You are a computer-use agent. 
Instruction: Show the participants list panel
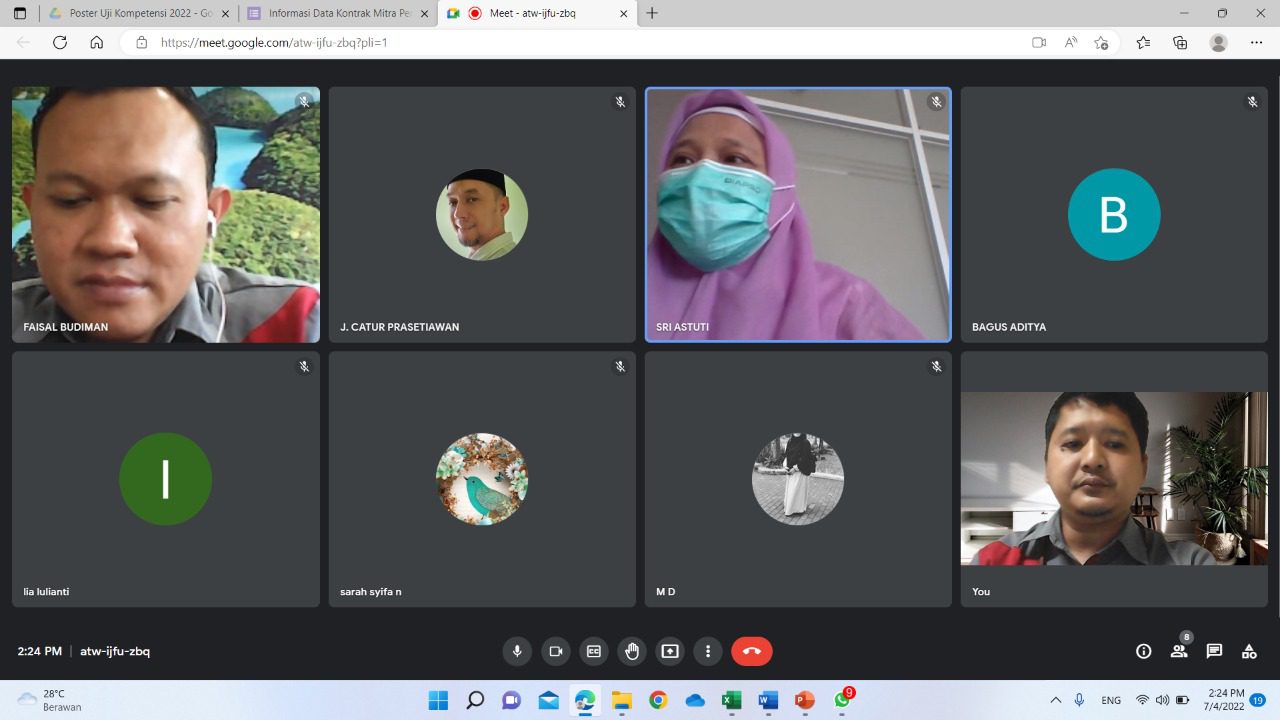(x=1179, y=651)
